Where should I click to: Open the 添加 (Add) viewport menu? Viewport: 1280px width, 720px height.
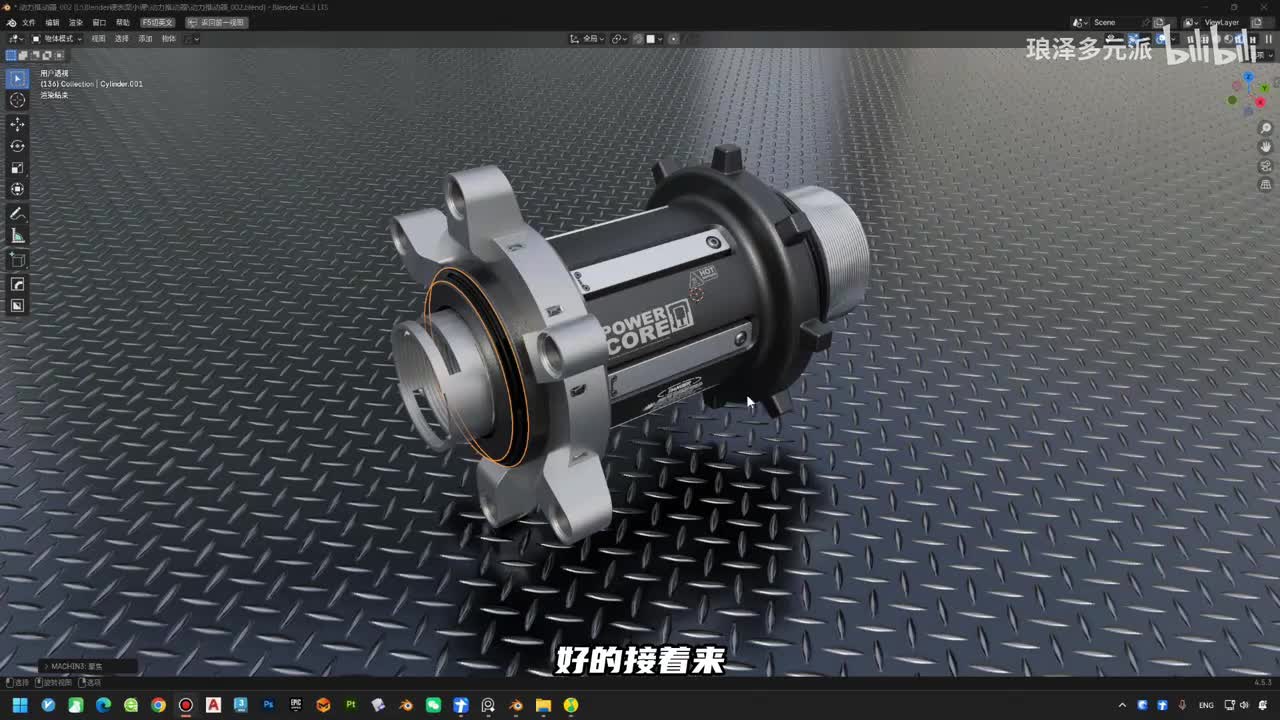[145, 39]
